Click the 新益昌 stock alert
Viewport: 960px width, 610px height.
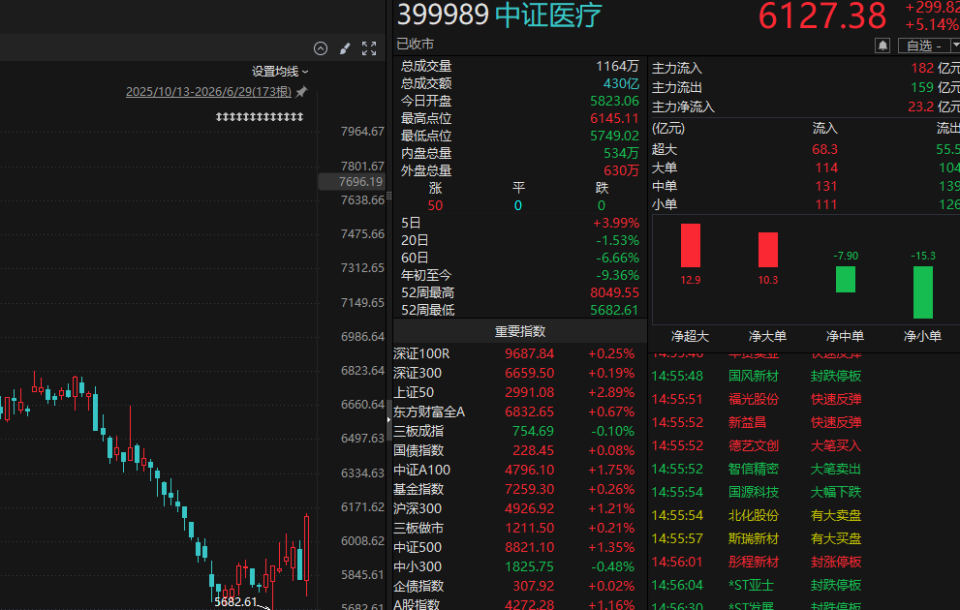pyautogui.click(x=747, y=423)
